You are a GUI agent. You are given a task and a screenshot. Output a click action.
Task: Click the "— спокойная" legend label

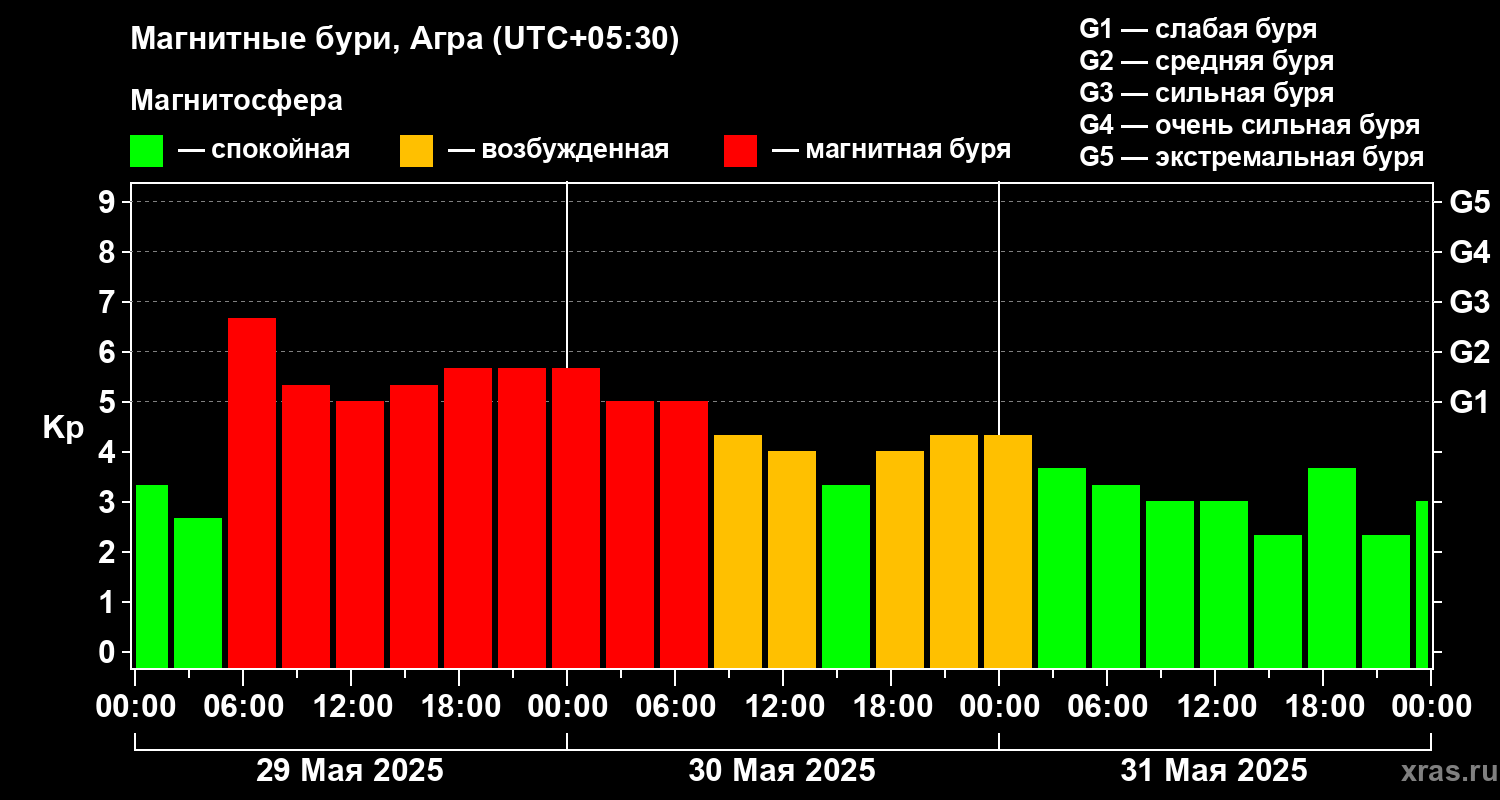point(264,151)
